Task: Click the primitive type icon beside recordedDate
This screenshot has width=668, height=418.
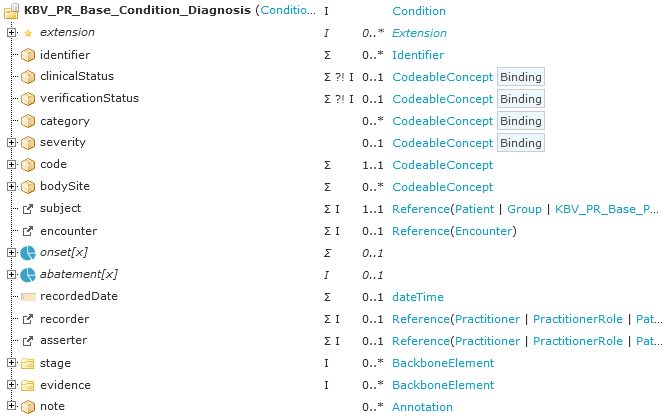Action: [x=28, y=297]
